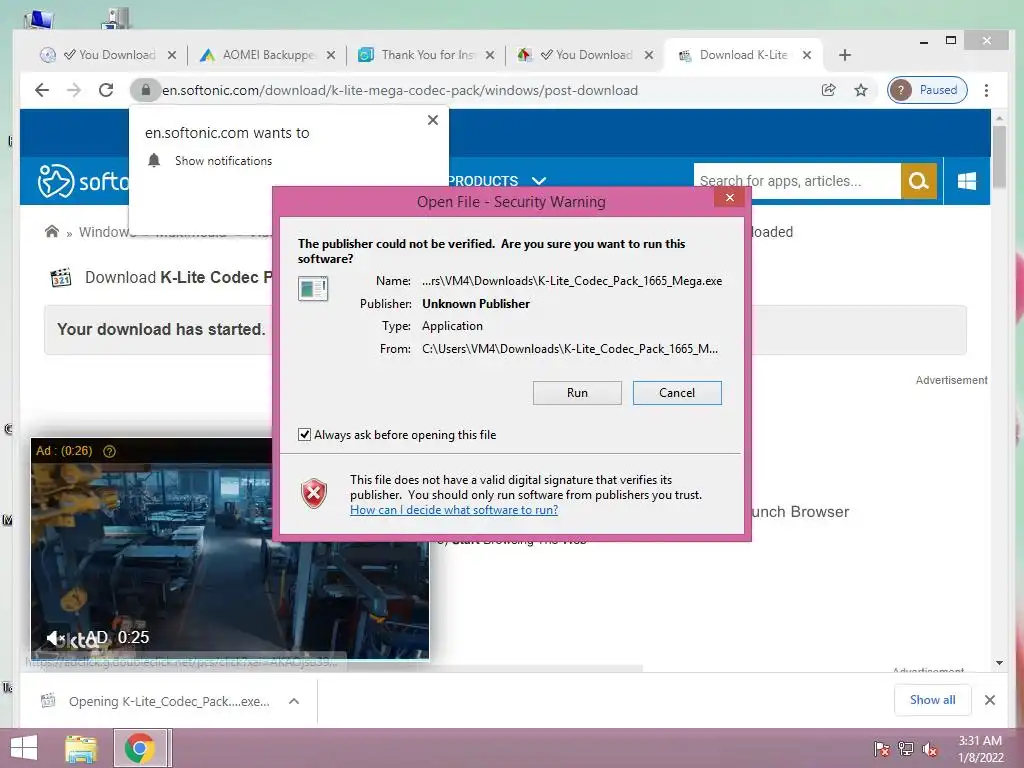Expand the PRODUCTS dropdown menu
1024x768 pixels.
click(497, 181)
